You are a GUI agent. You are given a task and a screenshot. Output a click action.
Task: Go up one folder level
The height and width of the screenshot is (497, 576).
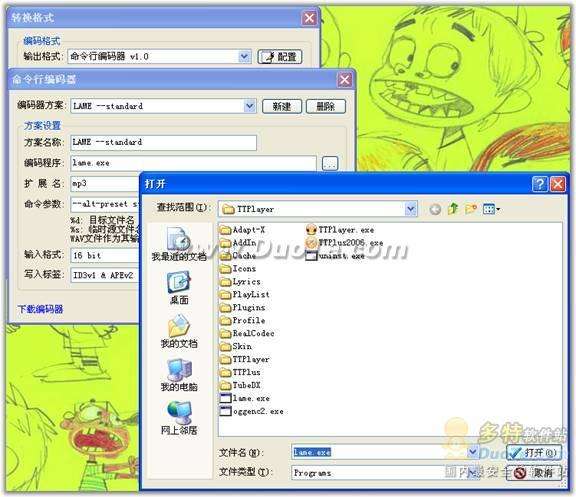click(x=453, y=209)
